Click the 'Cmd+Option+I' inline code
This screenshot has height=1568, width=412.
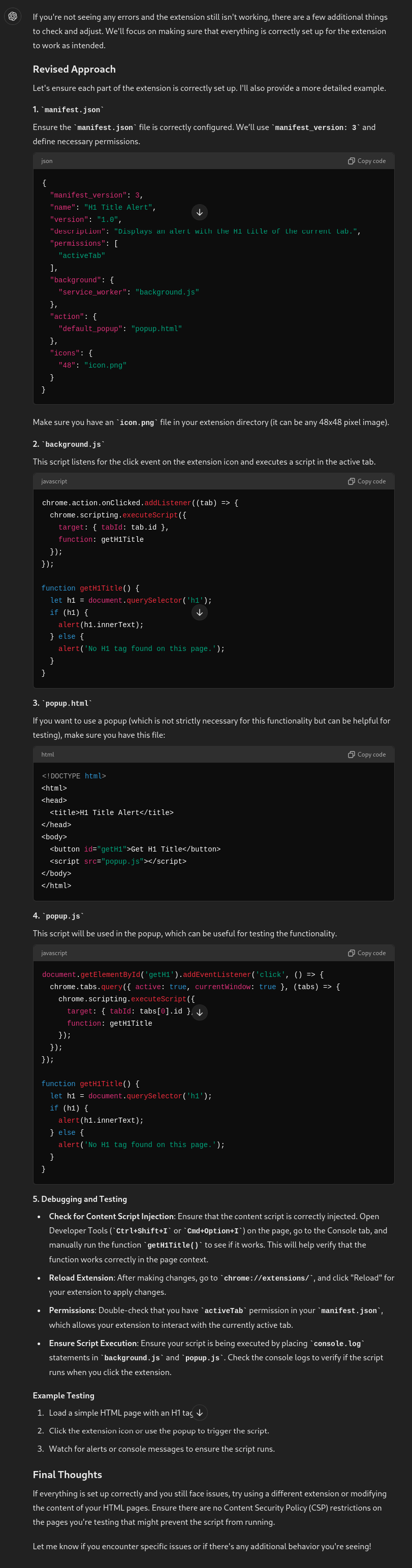pos(213,1231)
